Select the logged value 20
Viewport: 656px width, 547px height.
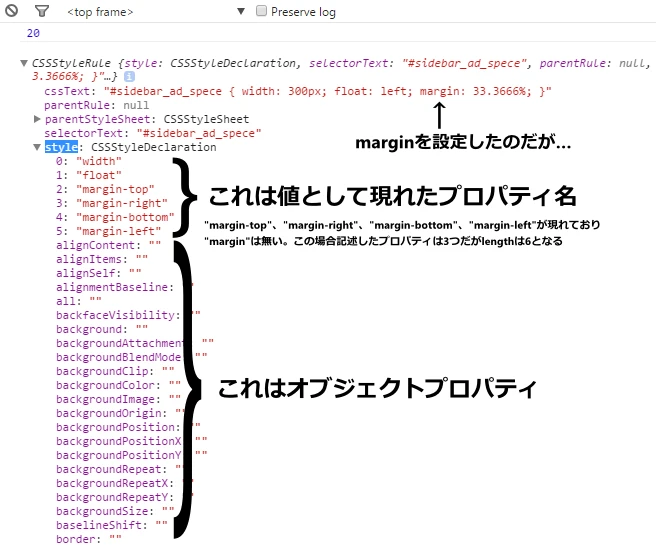[x=33, y=33]
